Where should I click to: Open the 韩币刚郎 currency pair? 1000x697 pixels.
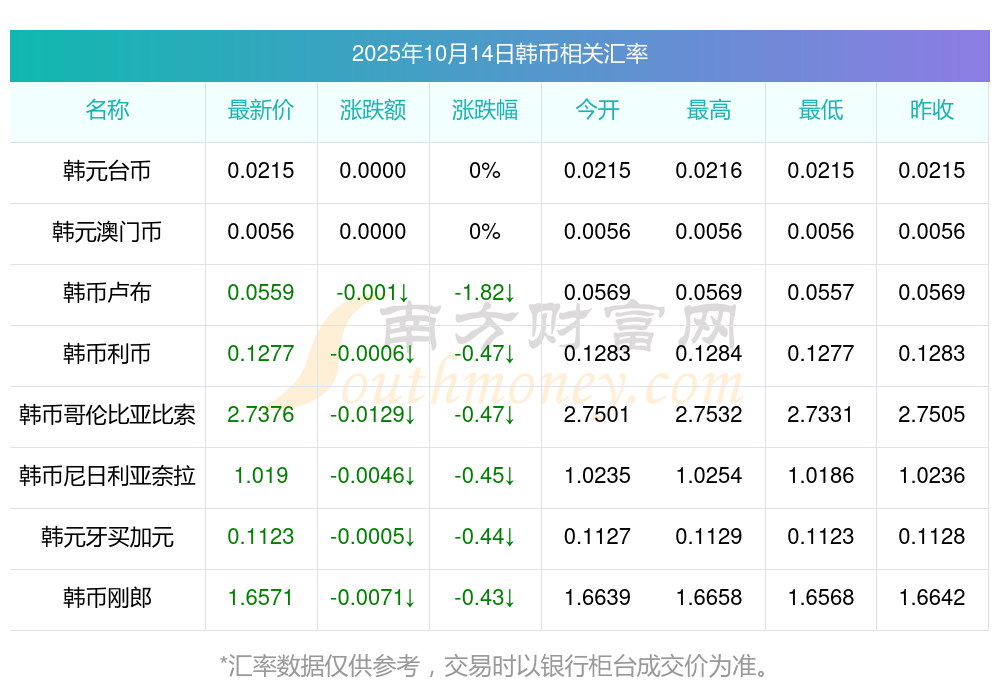(107, 598)
